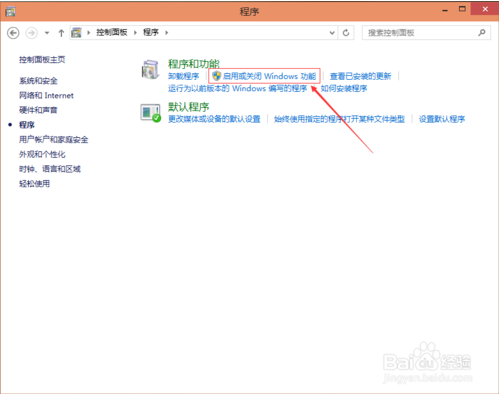Click the search magnifier icon
Screen dimensions: 499x394
(x=482, y=32)
